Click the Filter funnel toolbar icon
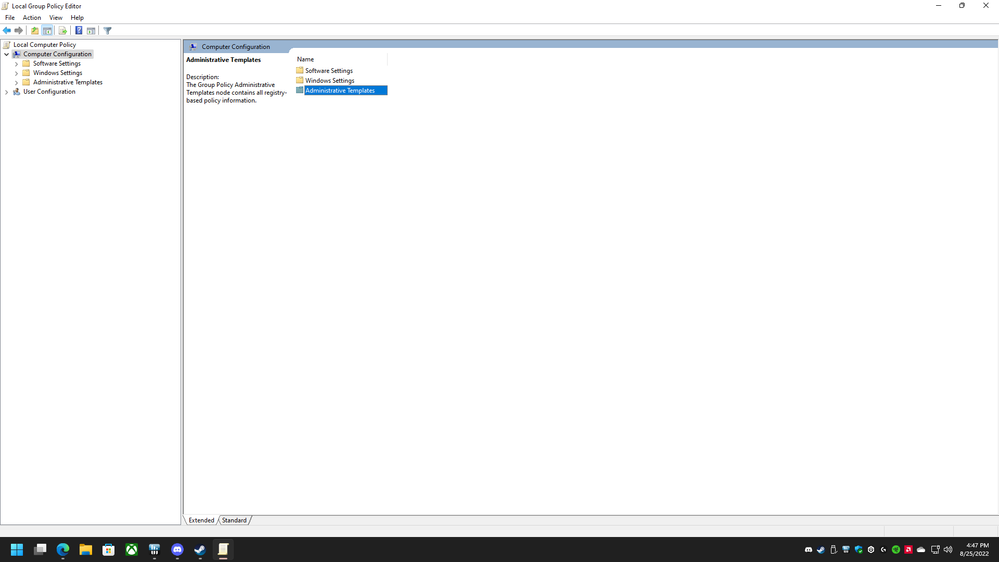 click(108, 31)
